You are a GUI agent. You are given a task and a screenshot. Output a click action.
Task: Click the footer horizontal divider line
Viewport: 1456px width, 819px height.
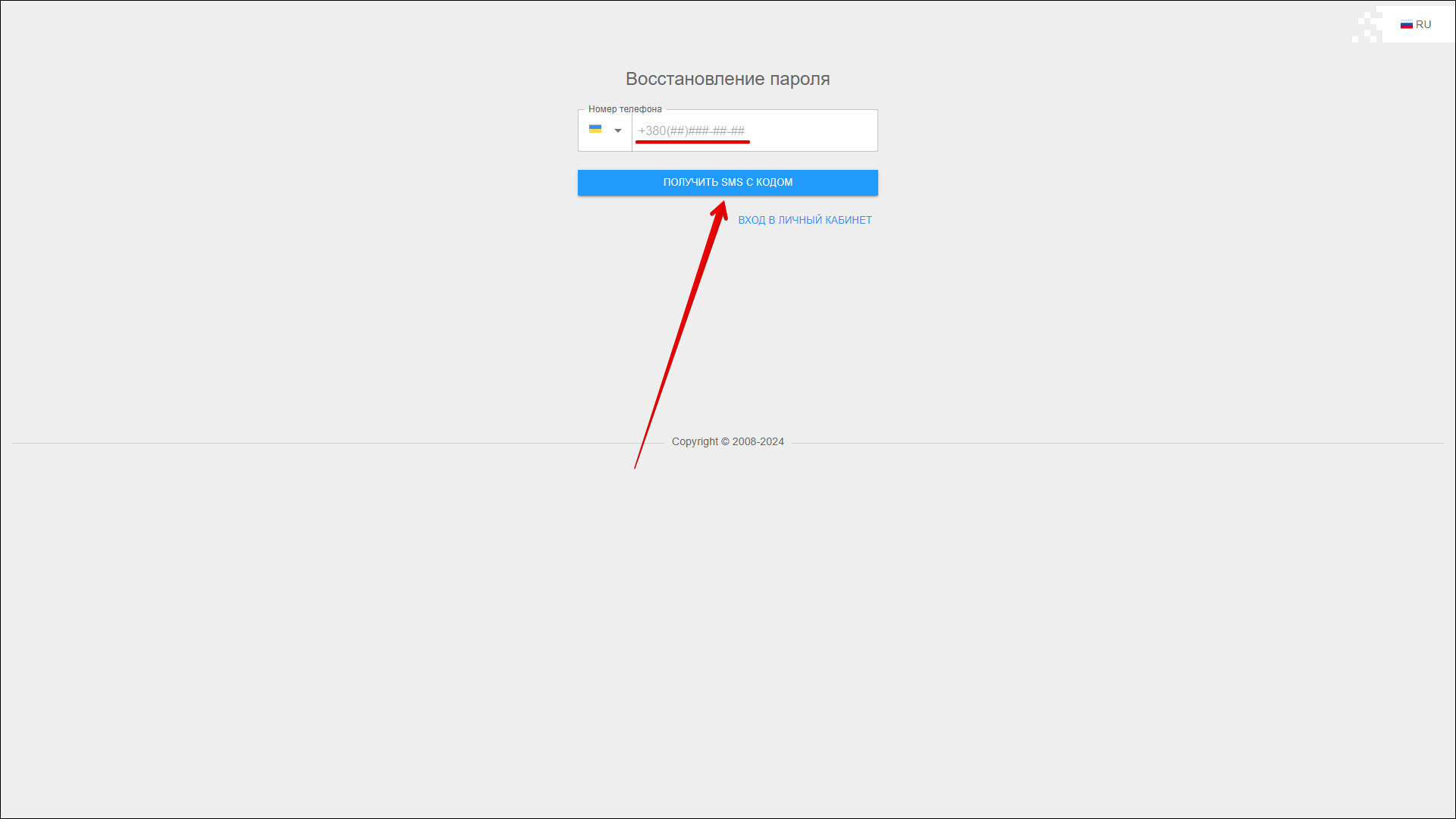pos(303,443)
